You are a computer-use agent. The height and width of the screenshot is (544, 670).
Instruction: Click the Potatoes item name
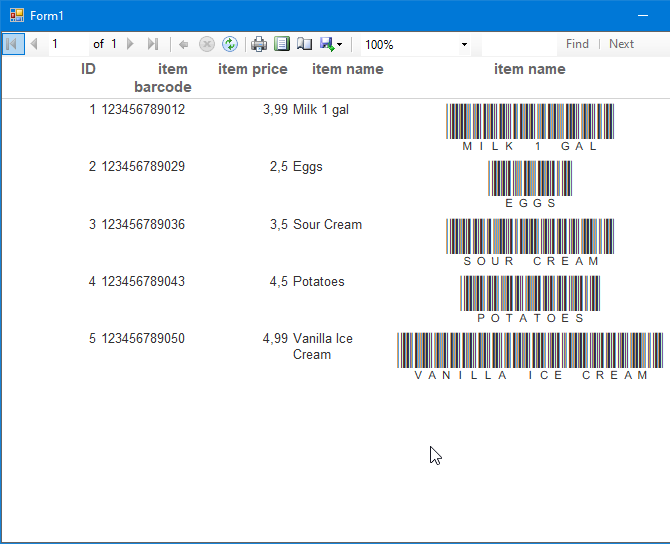pyautogui.click(x=318, y=281)
